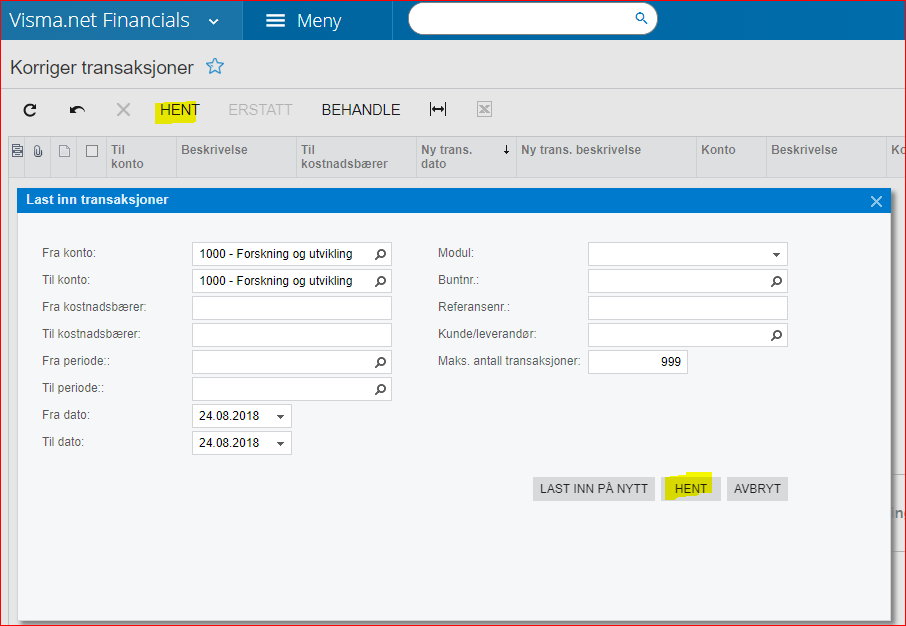
Task: Expand the Modul dropdown
Action: coord(776,254)
